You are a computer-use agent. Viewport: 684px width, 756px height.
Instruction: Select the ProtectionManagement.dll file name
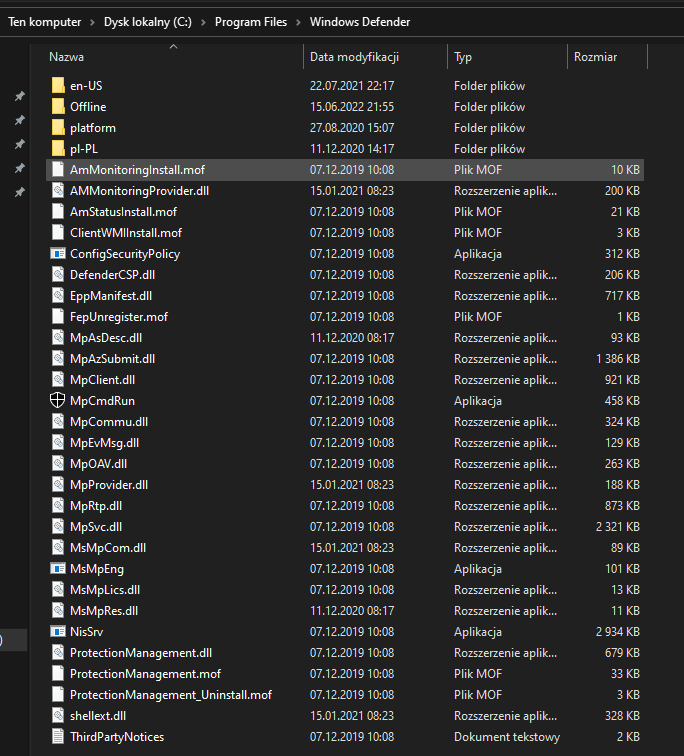tap(141, 653)
